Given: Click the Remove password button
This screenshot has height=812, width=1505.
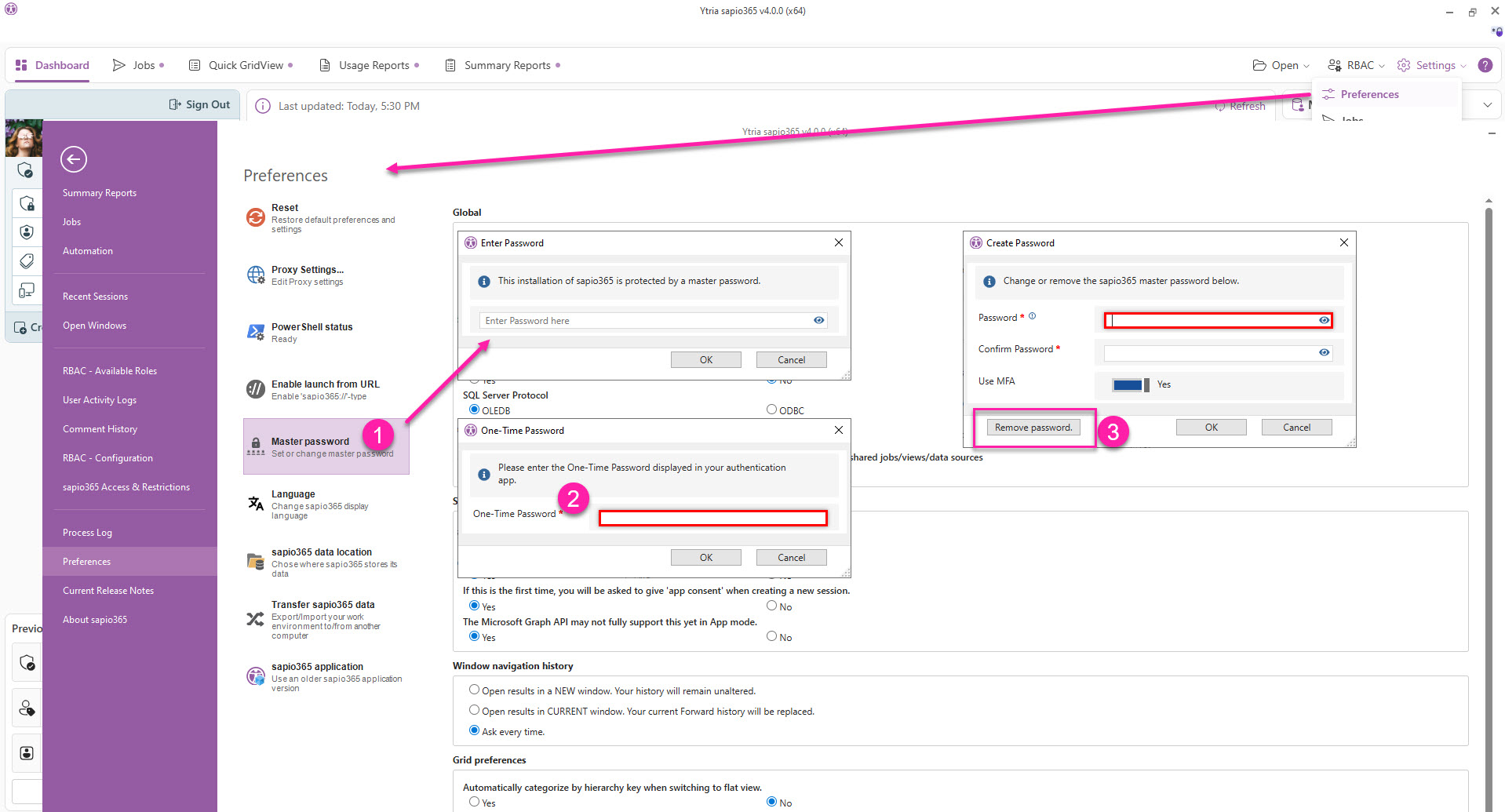Looking at the screenshot, I should click(1033, 428).
